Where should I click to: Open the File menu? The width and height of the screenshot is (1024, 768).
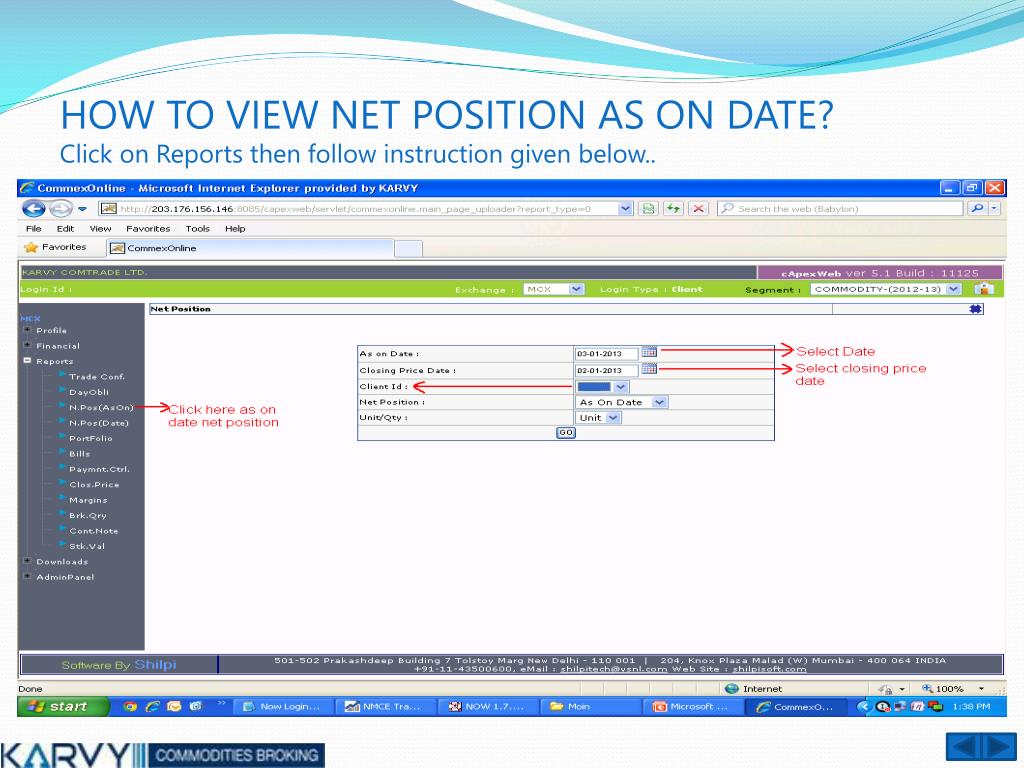click(x=33, y=229)
